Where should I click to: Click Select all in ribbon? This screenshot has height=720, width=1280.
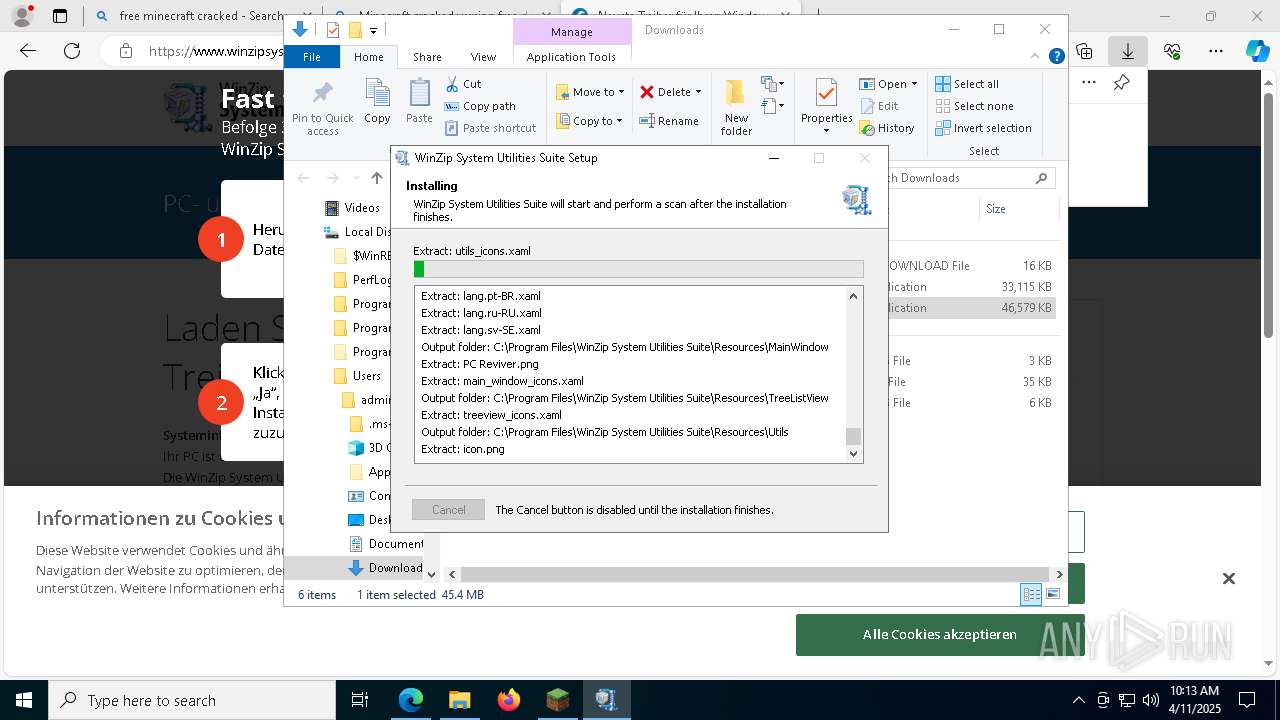pyautogui.click(x=967, y=84)
